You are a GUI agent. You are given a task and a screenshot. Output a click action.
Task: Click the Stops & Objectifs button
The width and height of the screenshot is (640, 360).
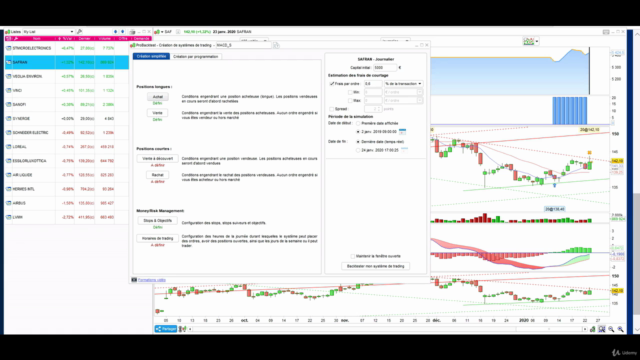(x=158, y=220)
